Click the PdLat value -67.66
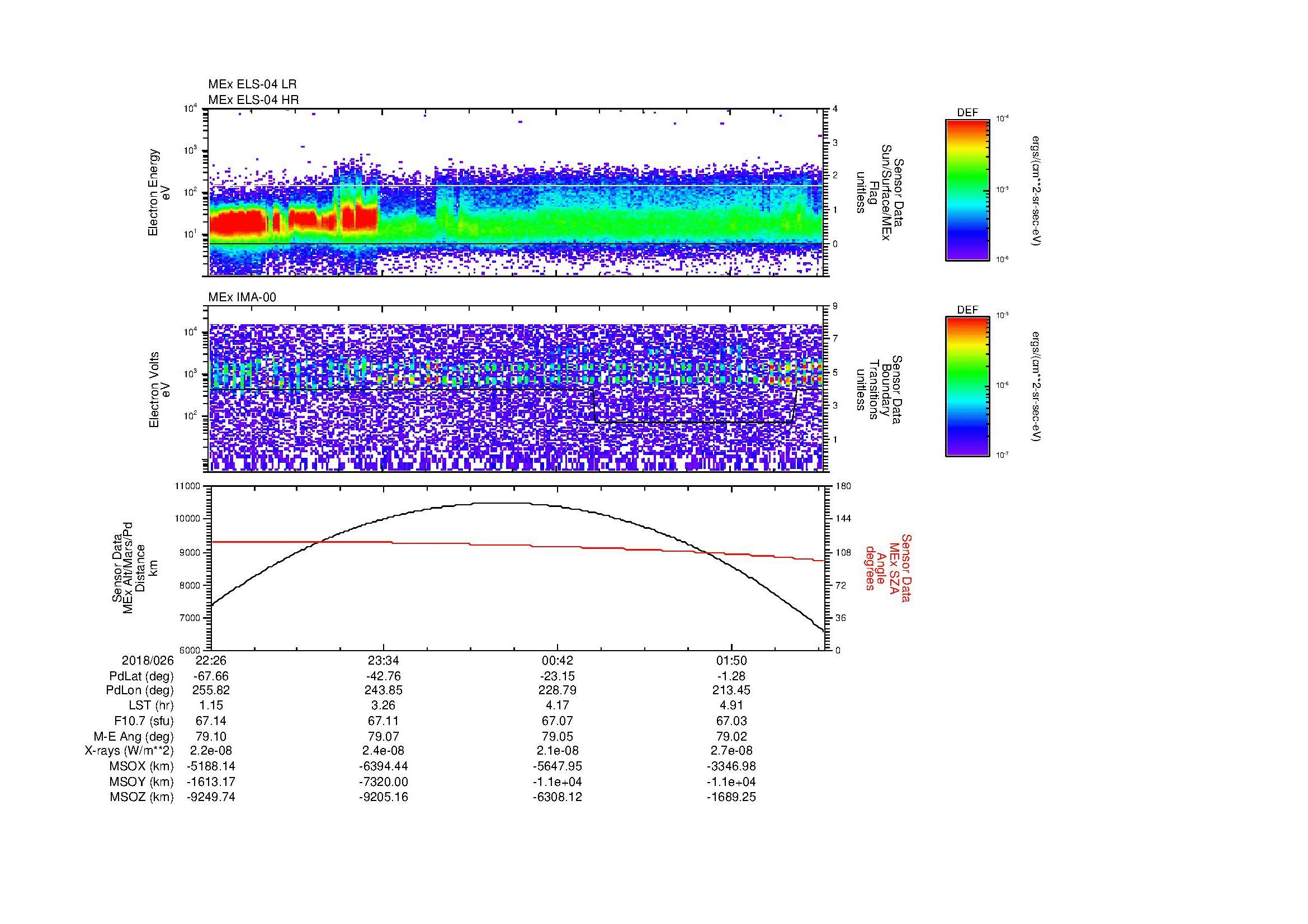Screen dimensions: 1308x924 pyautogui.click(x=211, y=676)
